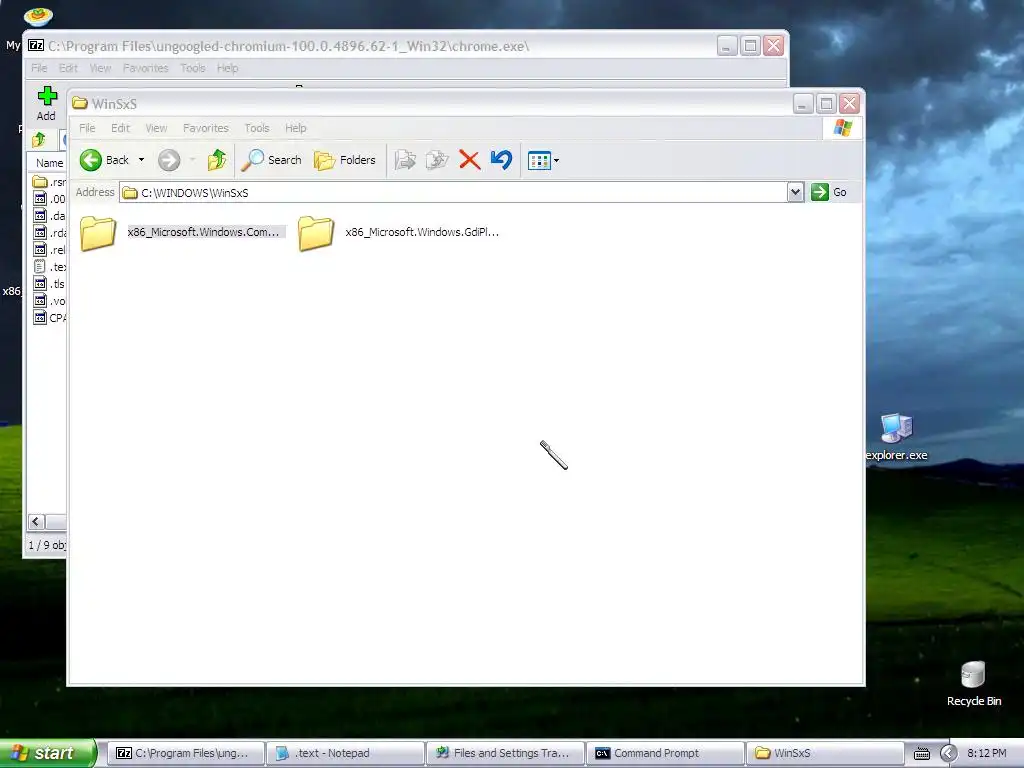Minimize the WinSxS window
Viewport: 1024px width, 768px height.
(x=803, y=103)
